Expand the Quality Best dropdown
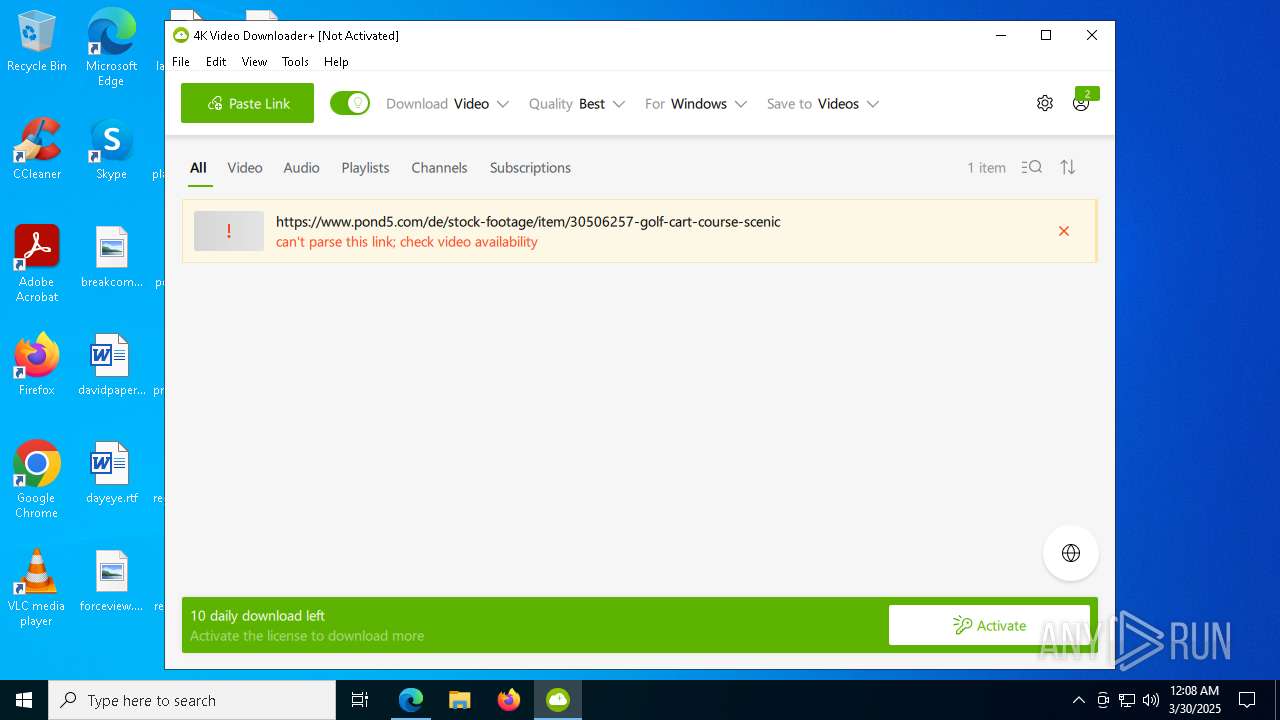Image resolution: width=1280 pixels, height=720 pixels. pos(577,104)
